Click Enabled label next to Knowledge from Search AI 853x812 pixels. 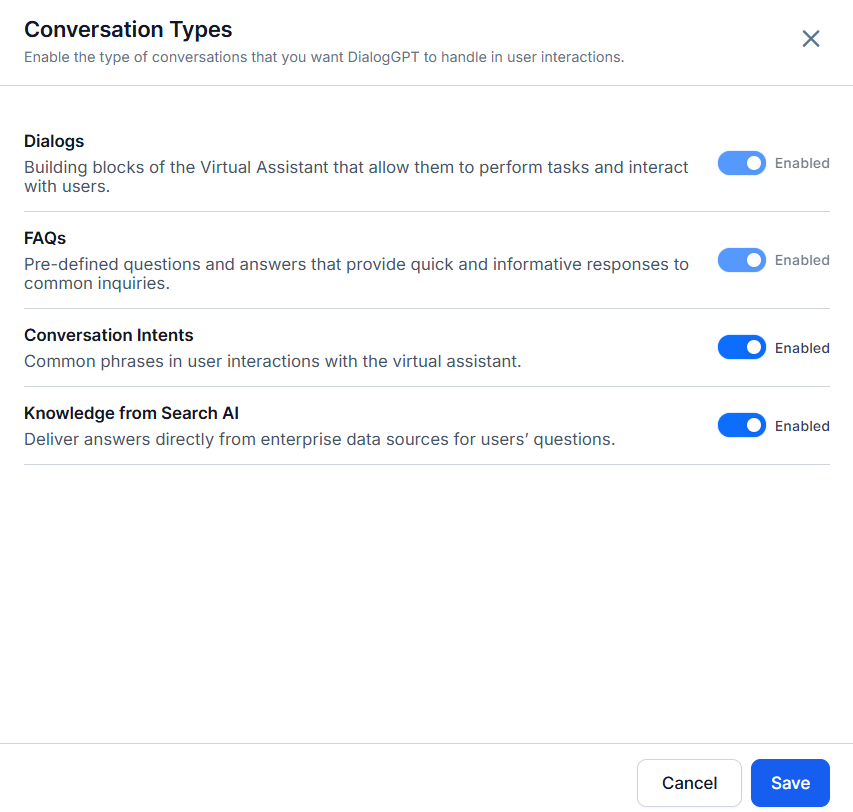pos(802,426)
